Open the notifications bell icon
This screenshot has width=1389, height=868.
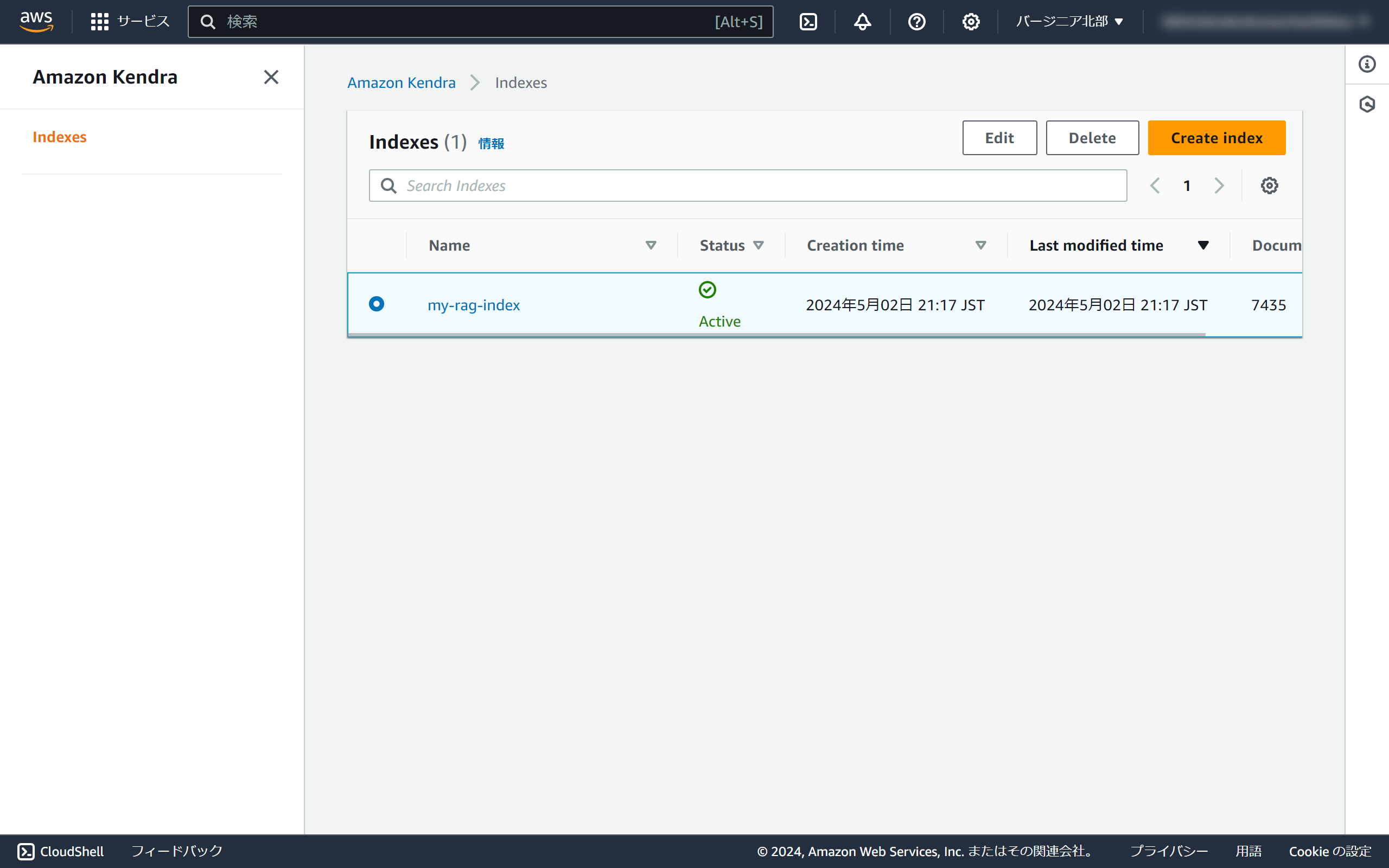coord(862,22)
